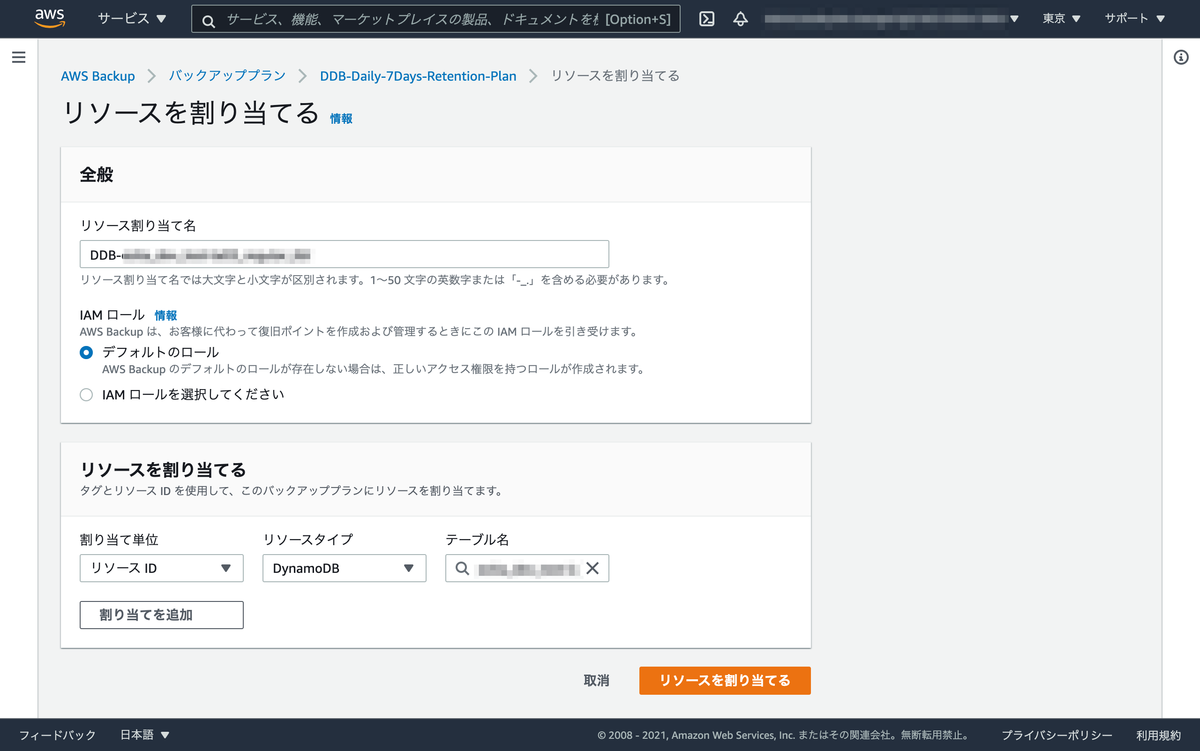Select デフォルトのロール radio button
This screenshot has width=1200, height=751.
(x=86, y=352)
